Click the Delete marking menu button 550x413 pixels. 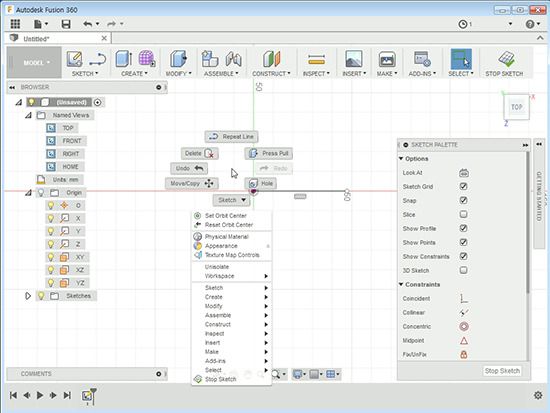click(x=200, y=153)
